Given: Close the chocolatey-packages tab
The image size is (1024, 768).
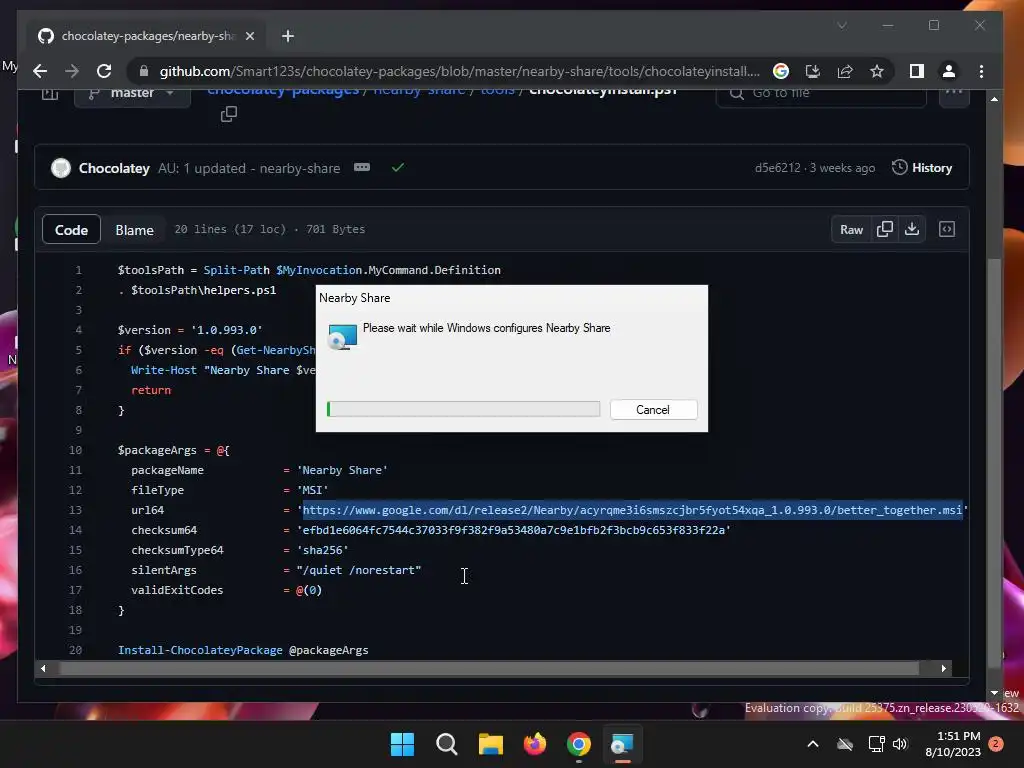Looking at the screenshot, I should (249, 36).
